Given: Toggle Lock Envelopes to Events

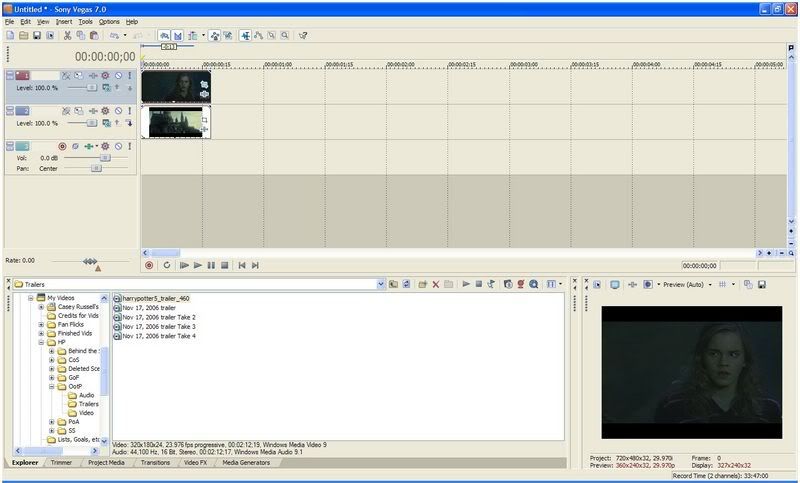Looking at the screenshot, I should (x=215, y=35).
